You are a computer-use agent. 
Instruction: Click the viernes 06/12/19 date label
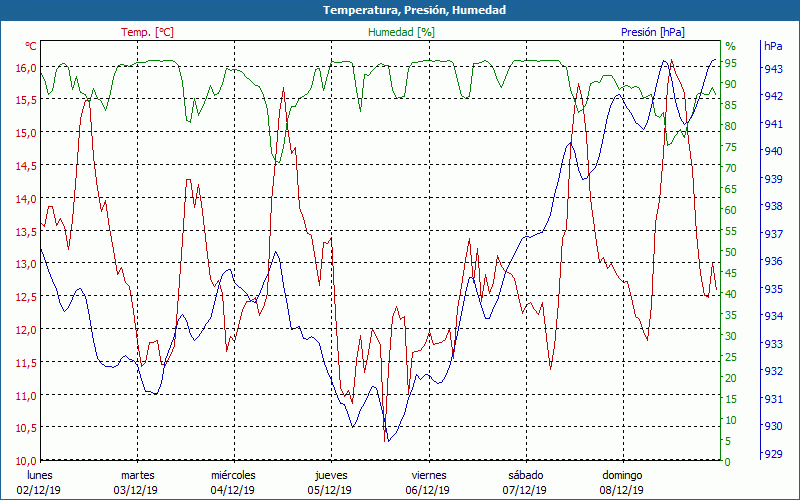tap(428, 483)
